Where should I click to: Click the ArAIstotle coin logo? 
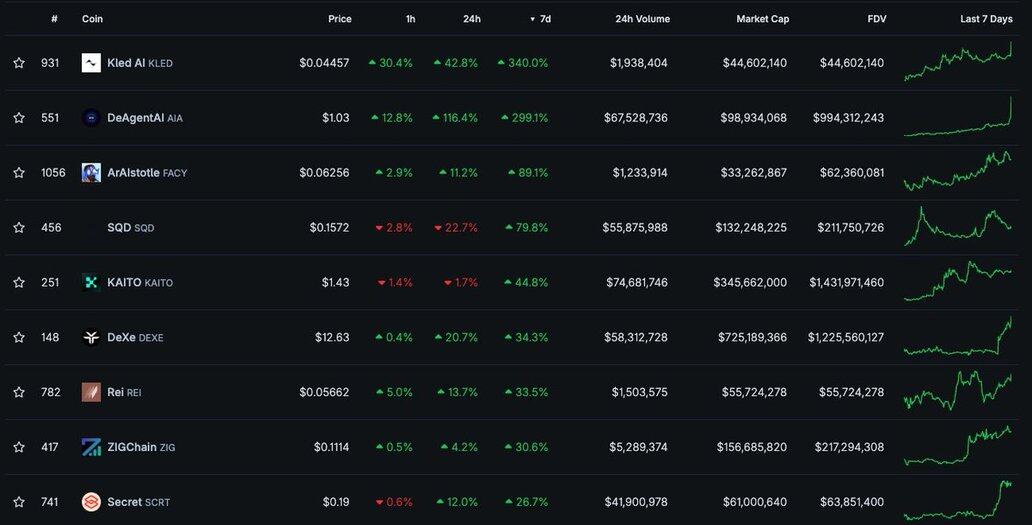pyautogui.click(x=91, y=173)
